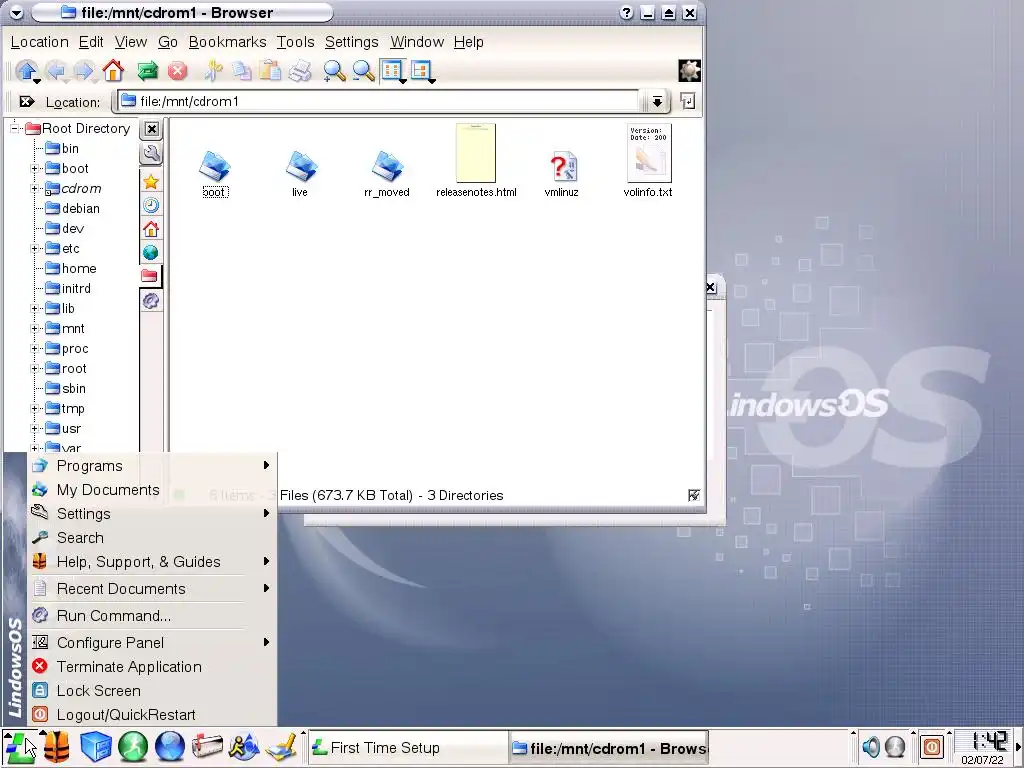Switch to First Time Setup taskbar button

[x=408, y=748]
